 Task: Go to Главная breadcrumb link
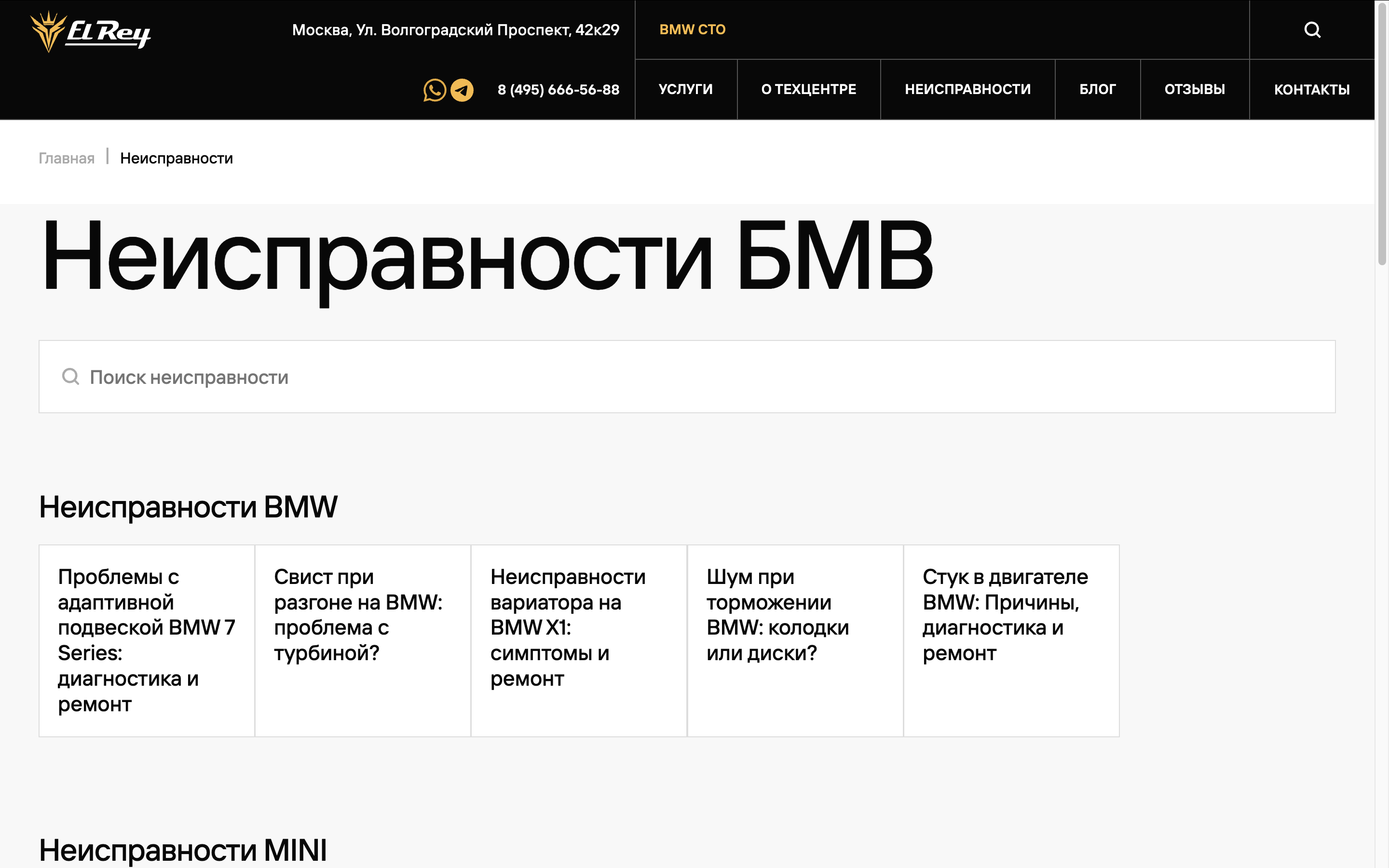click(67, 159)
